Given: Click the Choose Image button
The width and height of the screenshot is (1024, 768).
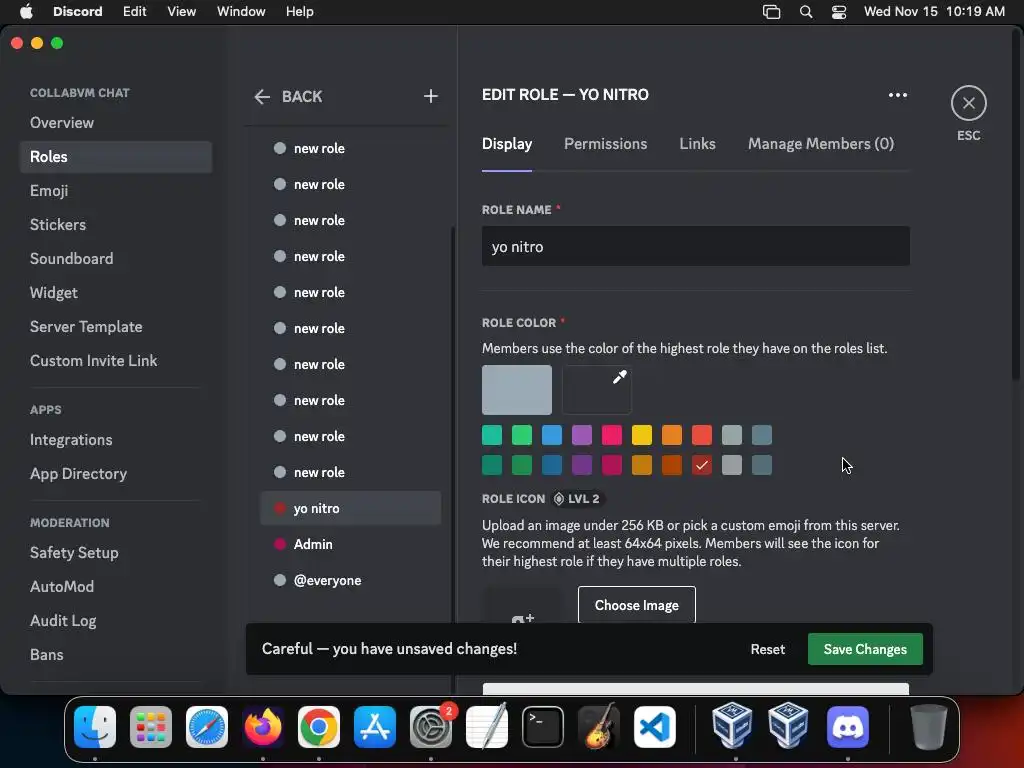Looking at the screenshot, I should pos(637,605).
